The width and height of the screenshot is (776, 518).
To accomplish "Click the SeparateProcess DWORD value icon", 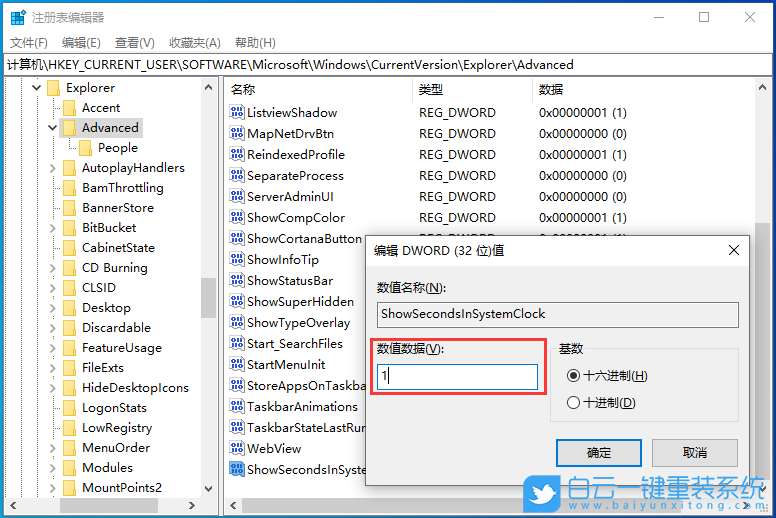I will 237,175.
